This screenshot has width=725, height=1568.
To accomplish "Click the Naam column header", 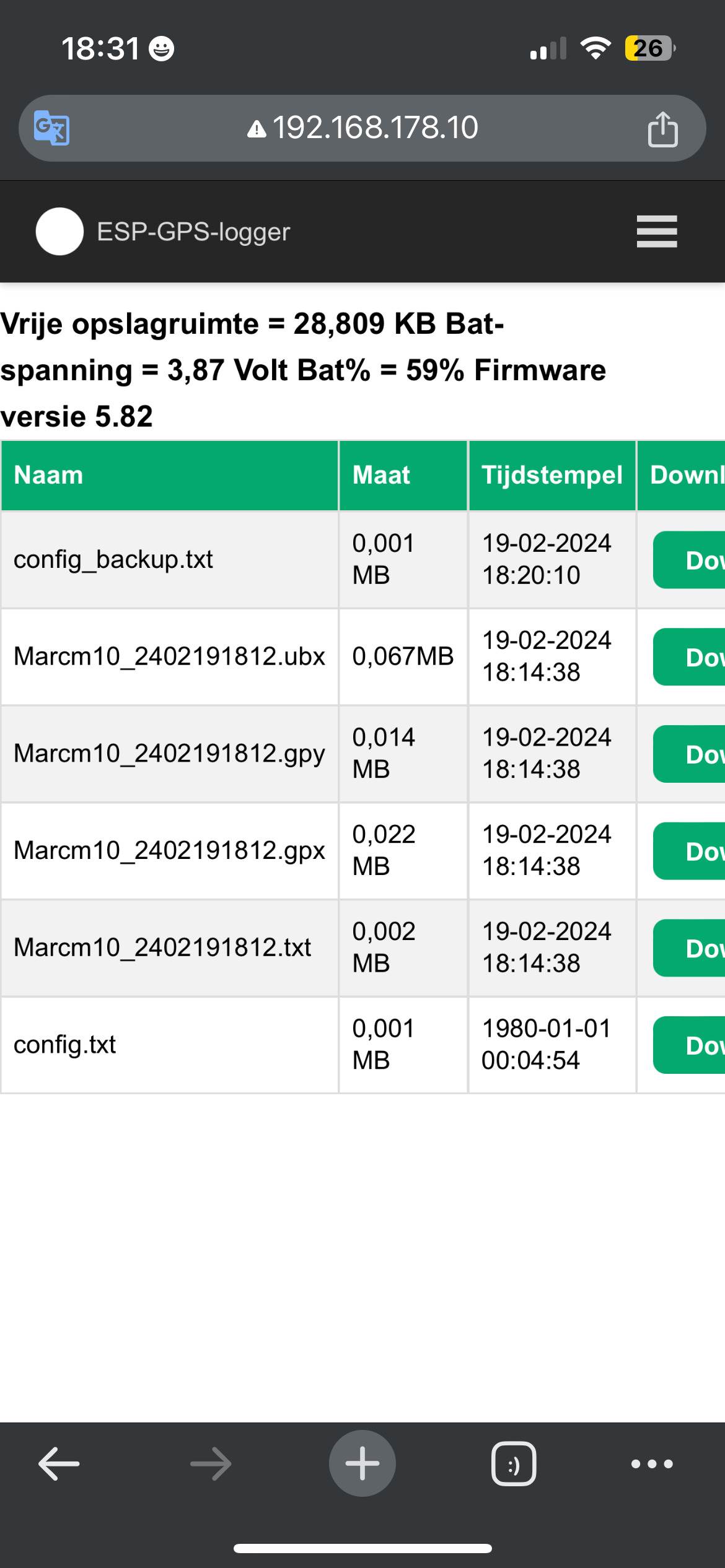I will (48, 475).
